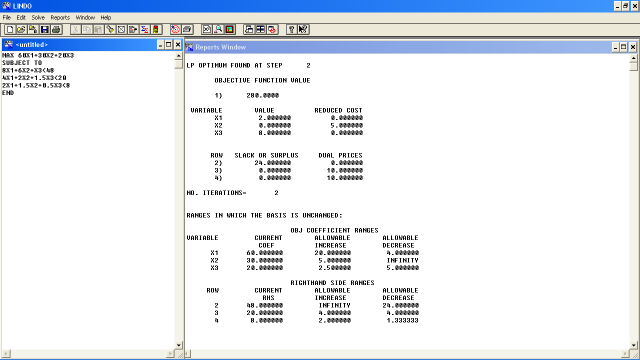
Task: Click the Help question mark icon
Action: pyautogui.click(x=291, y=29)
